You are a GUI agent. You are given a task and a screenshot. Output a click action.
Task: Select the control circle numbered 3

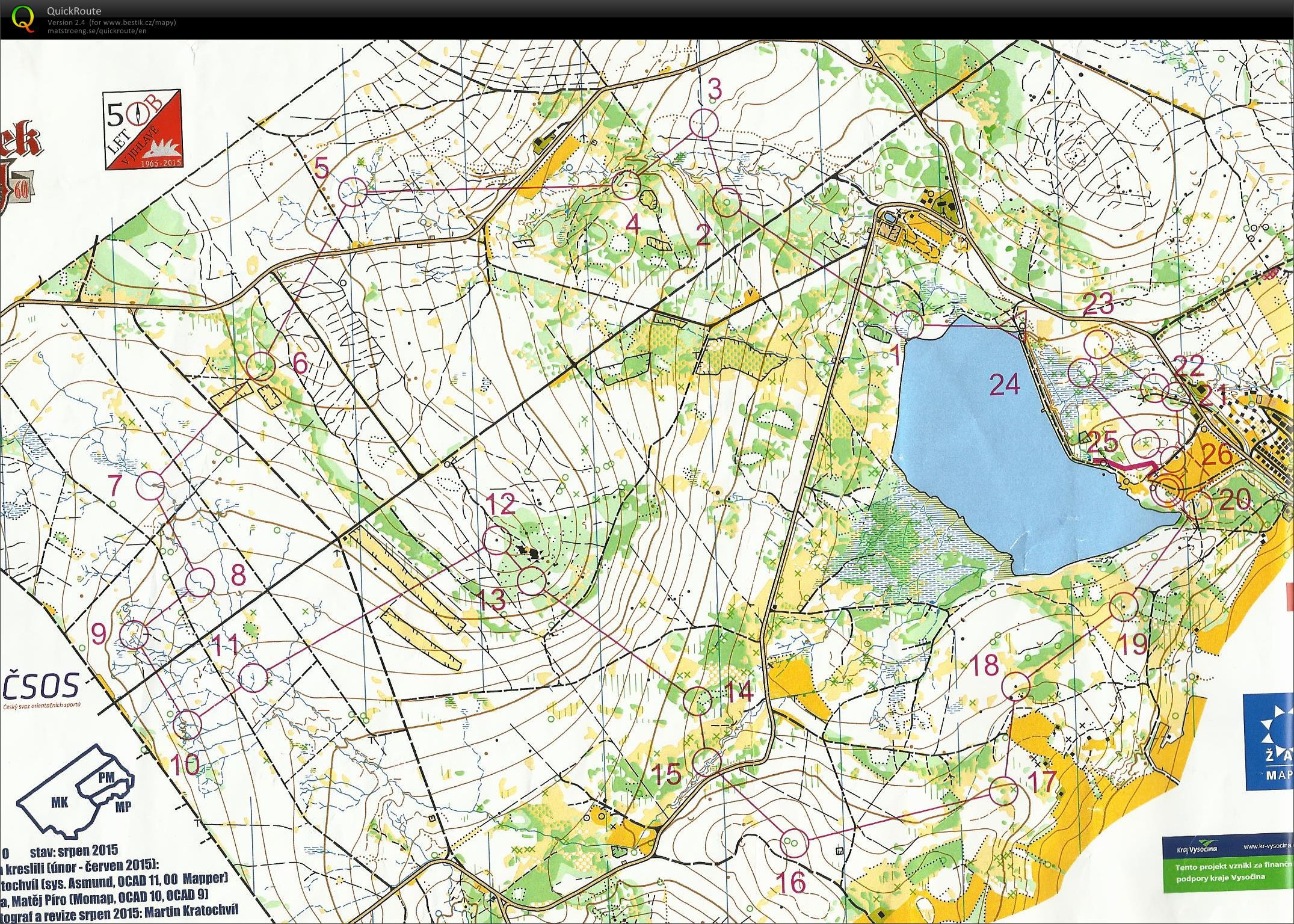coord(703,124)
